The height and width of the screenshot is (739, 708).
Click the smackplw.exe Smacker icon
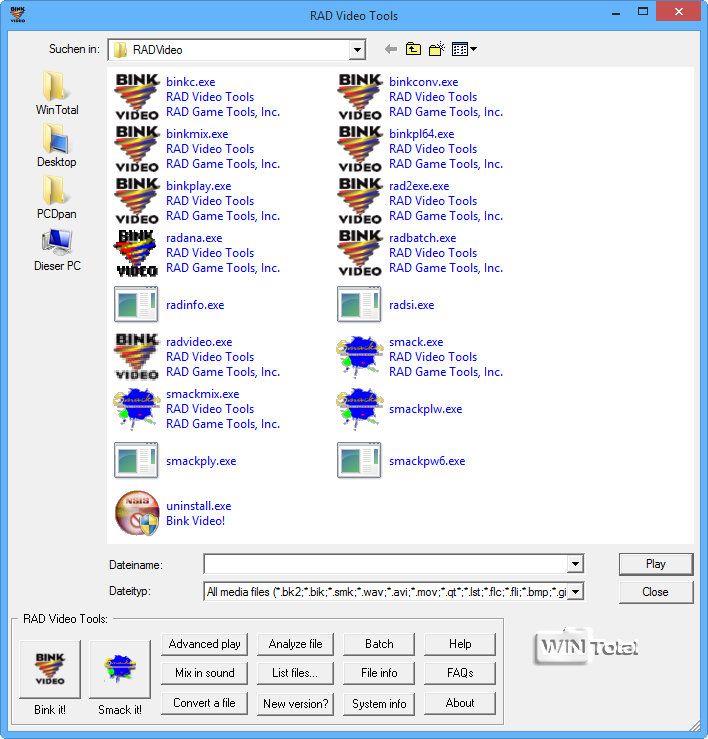pos(359,409)
